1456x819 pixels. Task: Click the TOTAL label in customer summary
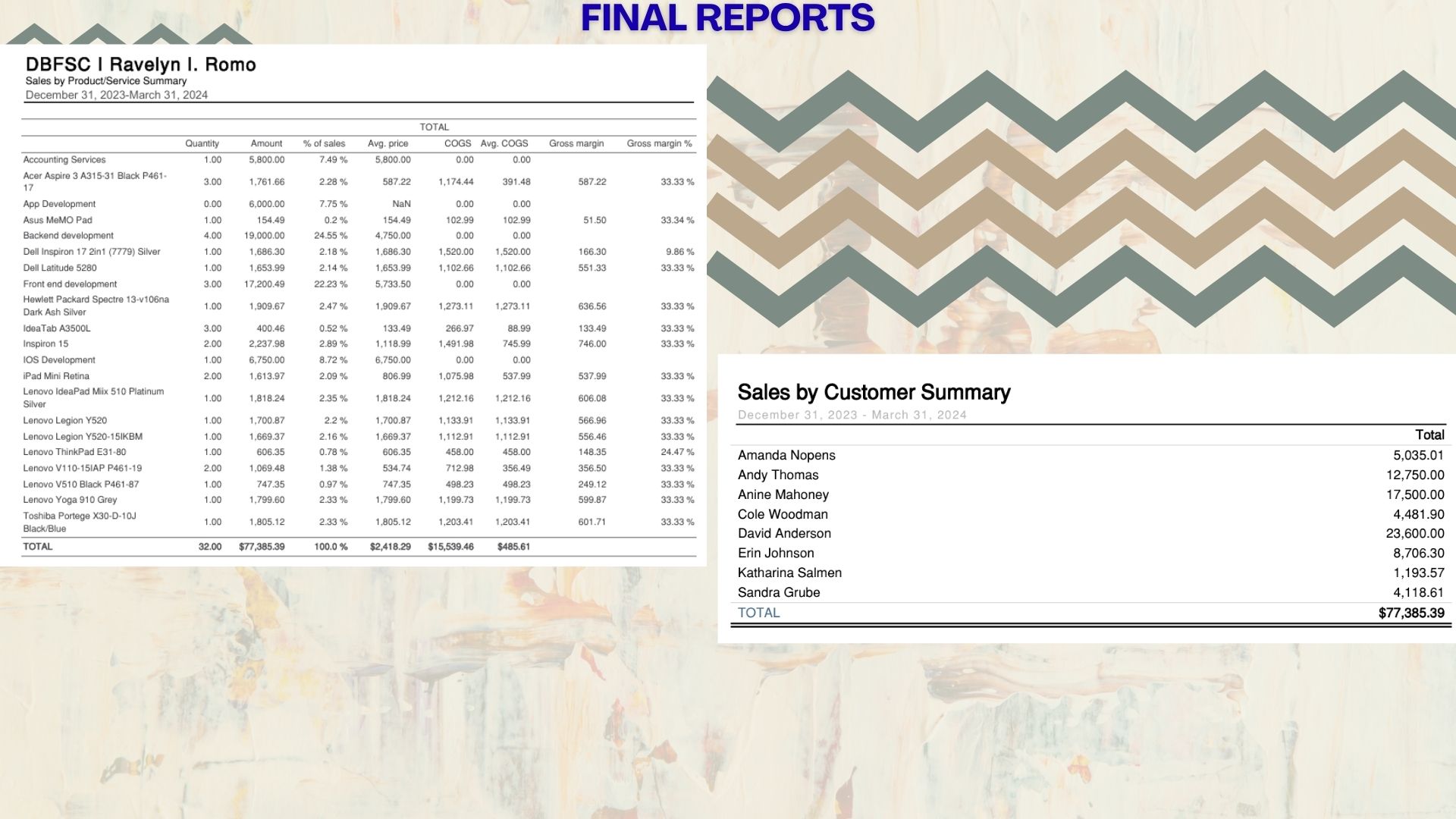coord(758,613)
